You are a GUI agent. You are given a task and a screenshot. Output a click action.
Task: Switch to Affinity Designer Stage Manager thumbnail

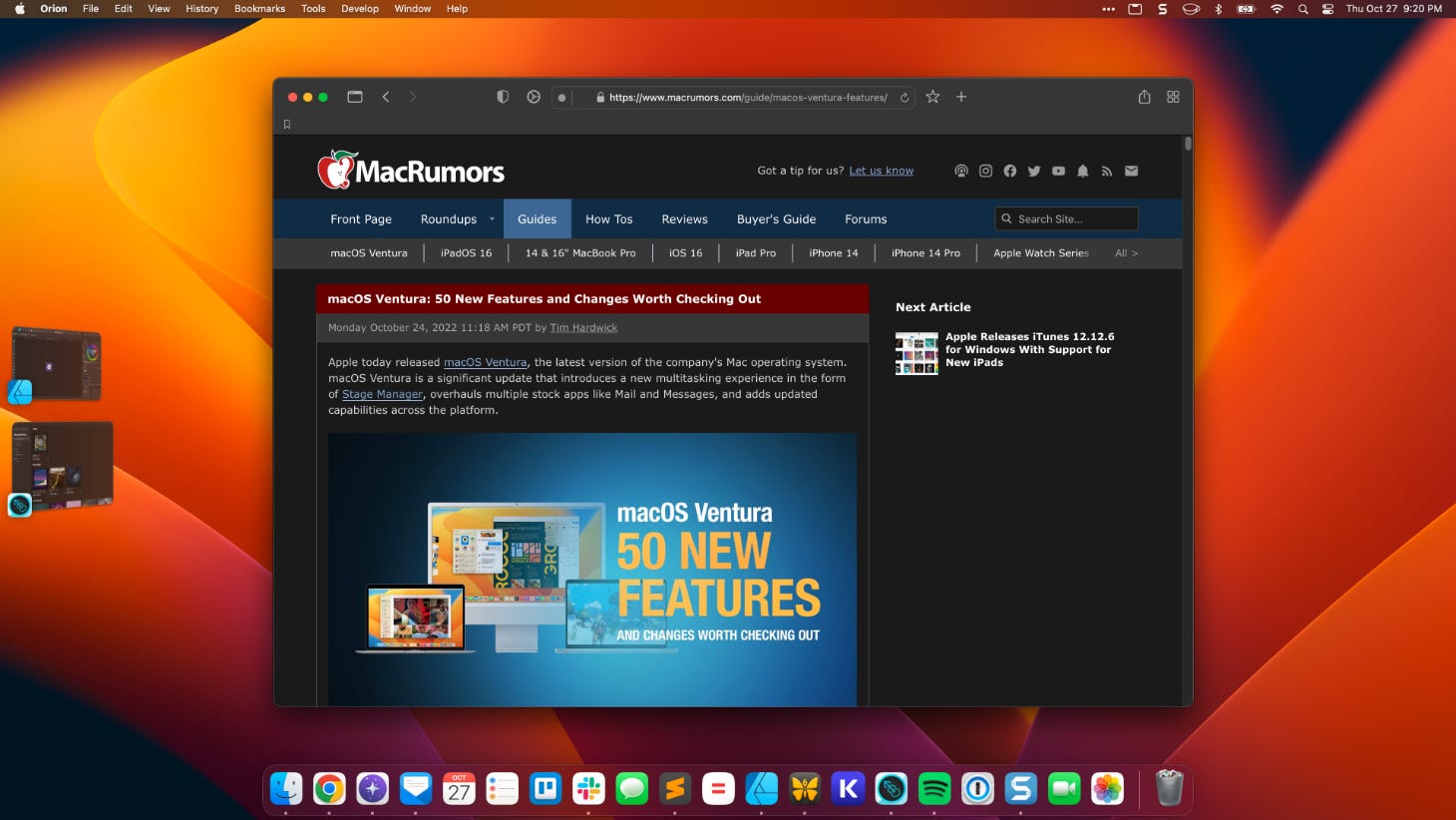pos(57,363)
